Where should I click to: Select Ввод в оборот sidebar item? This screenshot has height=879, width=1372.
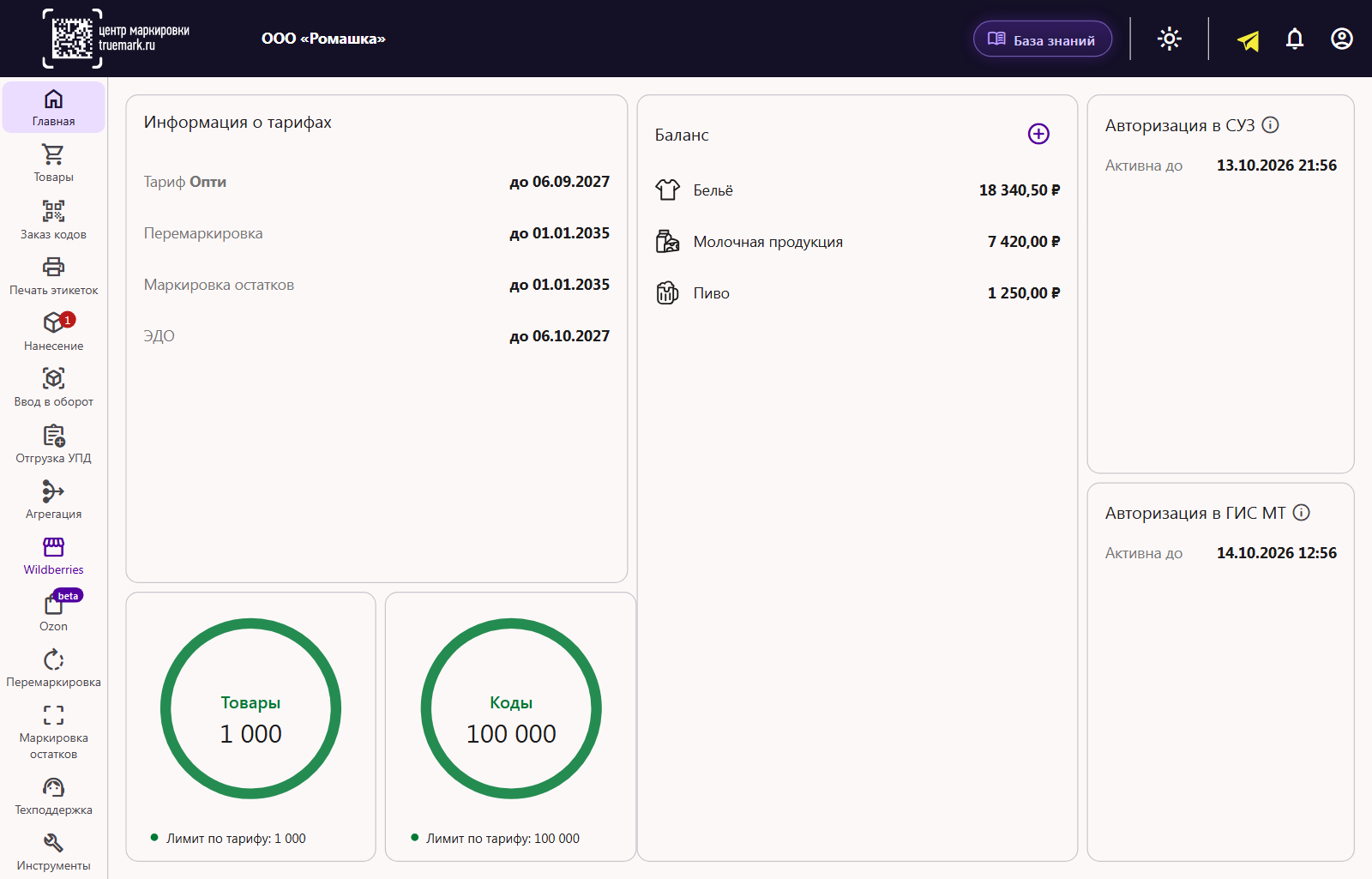pos(53,387)
